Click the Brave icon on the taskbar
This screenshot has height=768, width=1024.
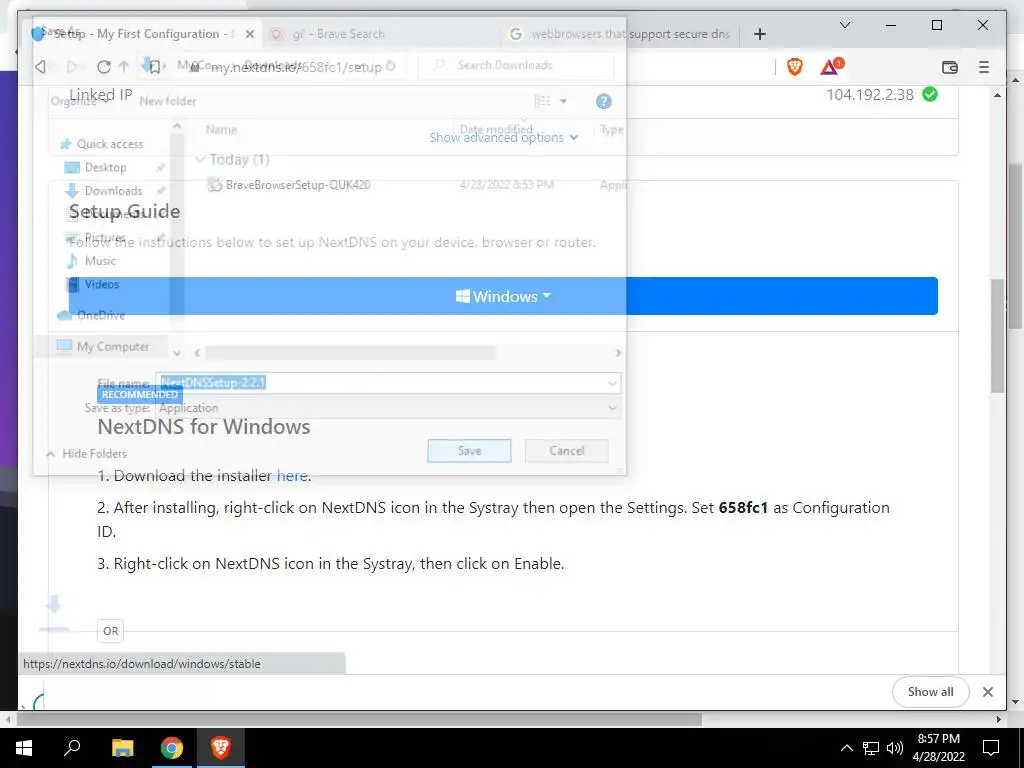[220, 748]
